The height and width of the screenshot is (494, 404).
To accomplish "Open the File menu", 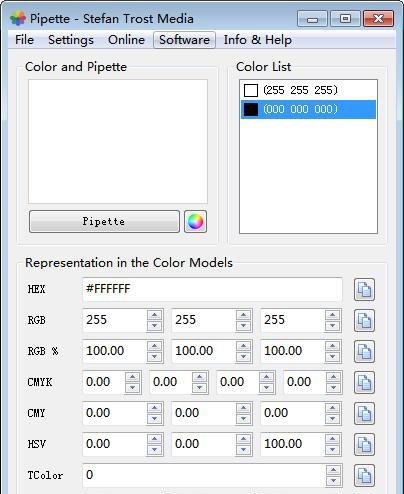I will [24, 40].
